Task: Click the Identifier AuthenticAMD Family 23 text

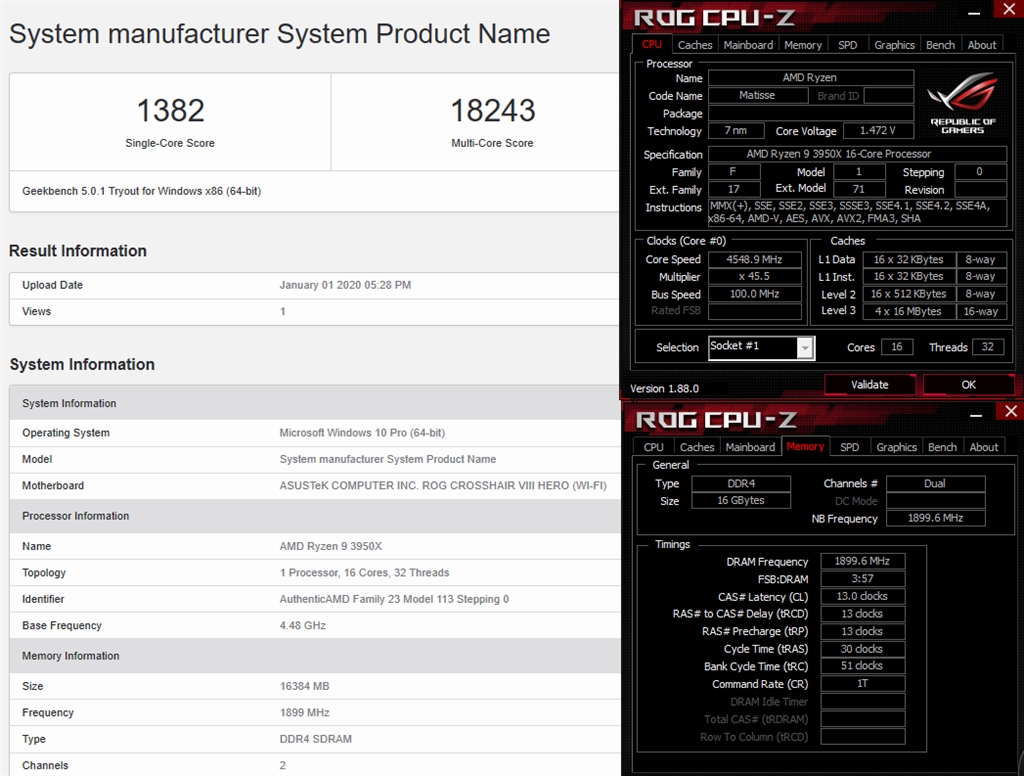Action: click(394, 599)
